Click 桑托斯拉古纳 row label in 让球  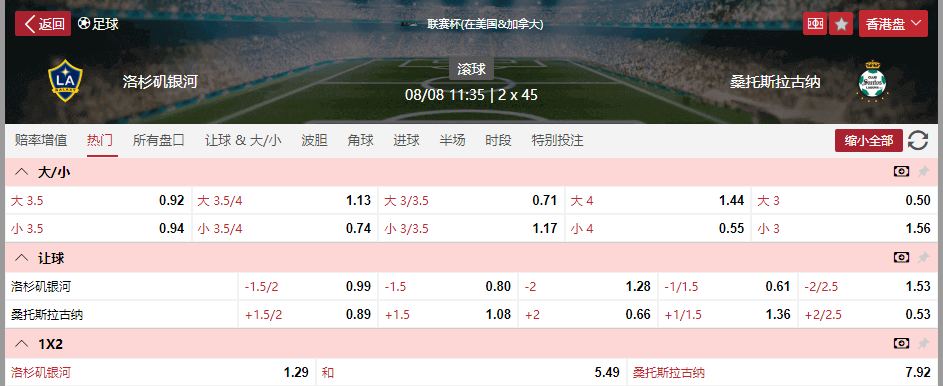click(47, 314)
